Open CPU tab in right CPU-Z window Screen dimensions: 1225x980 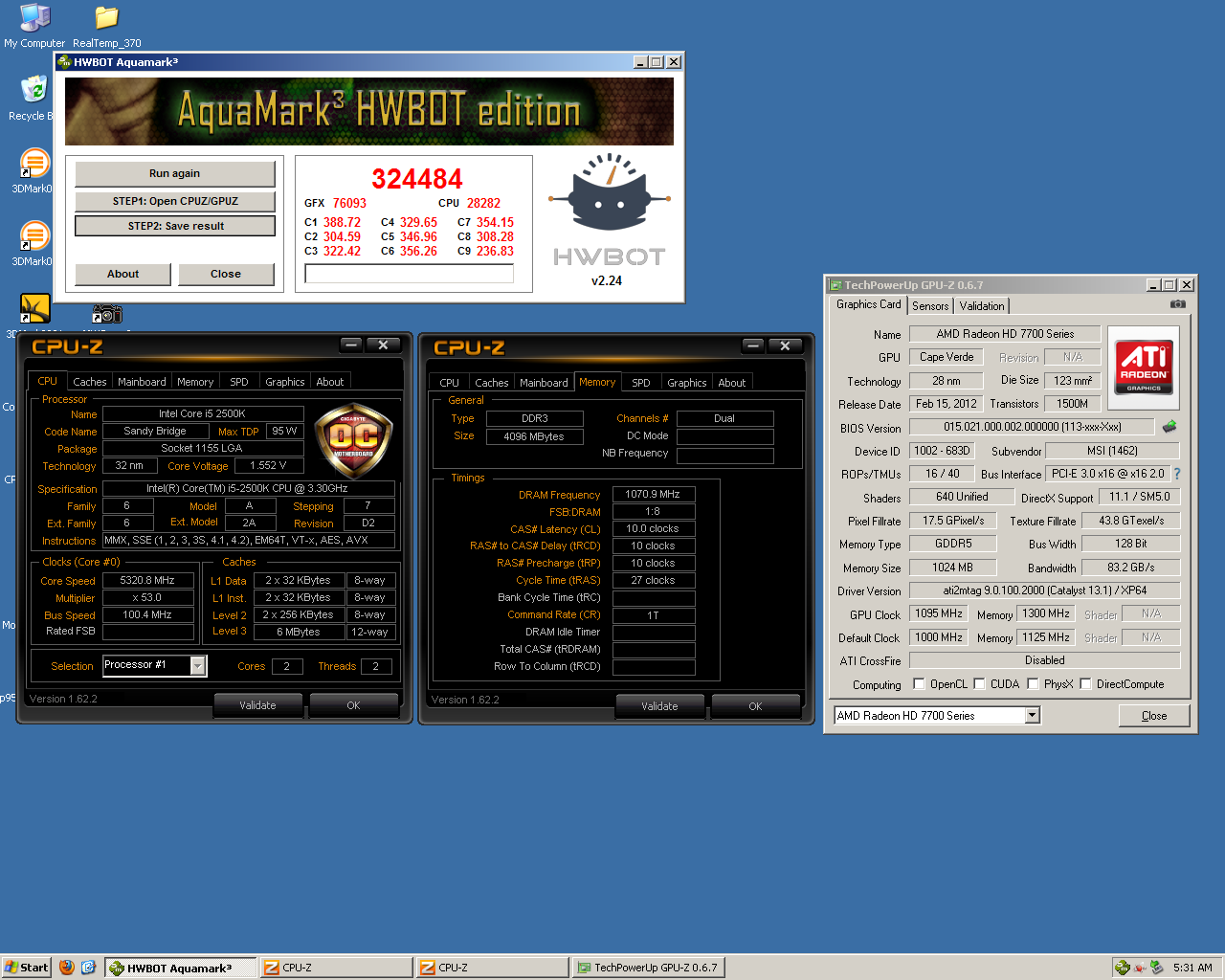pos(449,382)
